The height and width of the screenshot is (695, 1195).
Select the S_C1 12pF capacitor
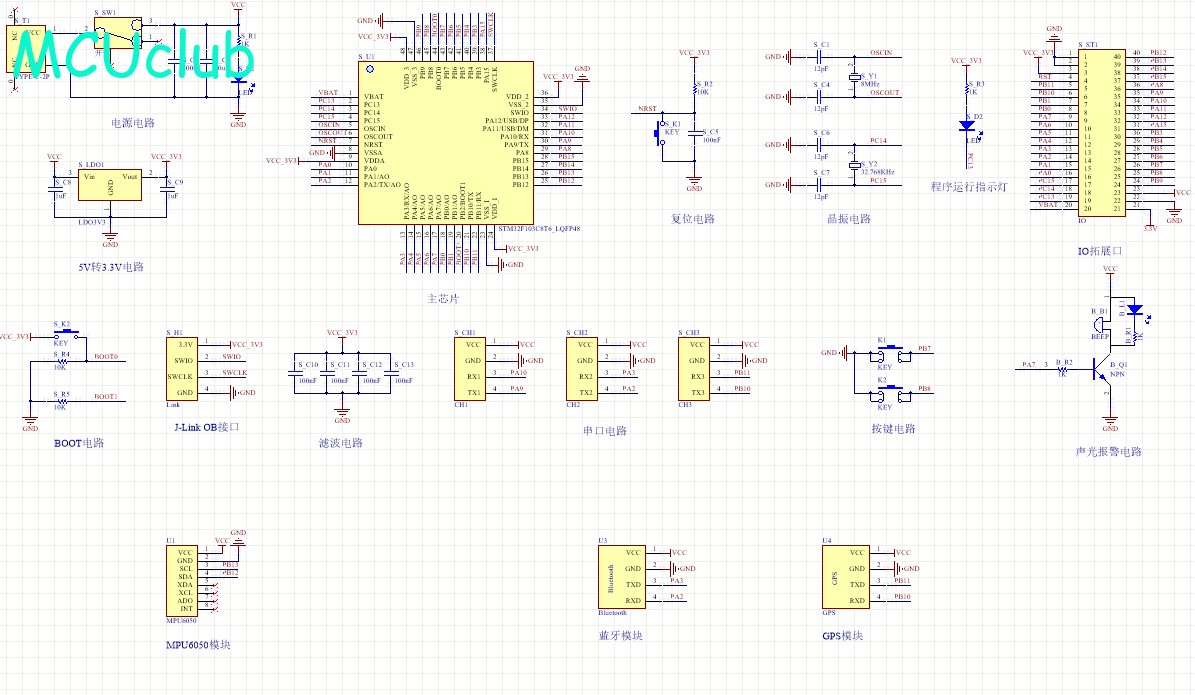tap(821, 56)
